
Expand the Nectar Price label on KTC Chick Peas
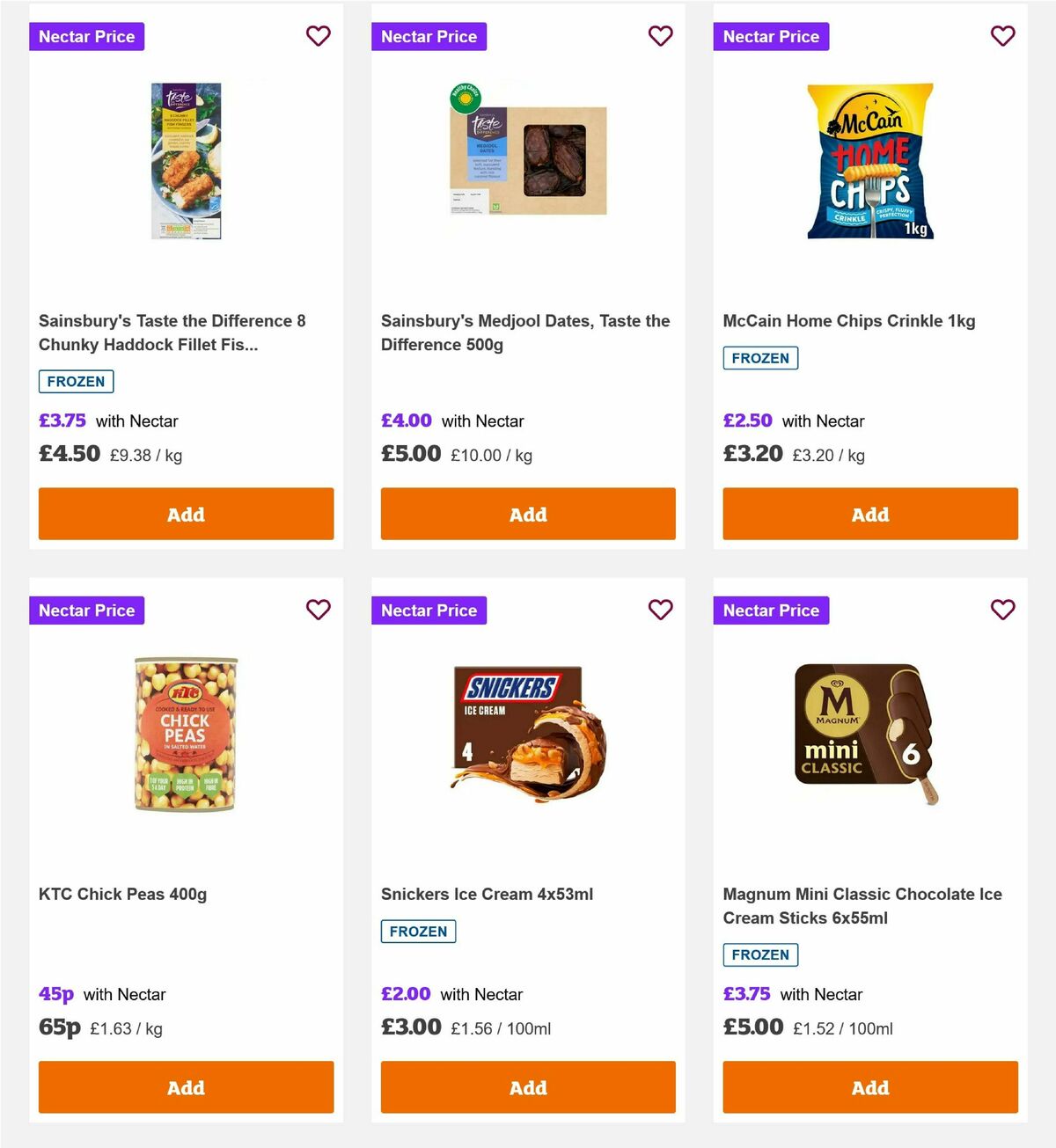86,610
